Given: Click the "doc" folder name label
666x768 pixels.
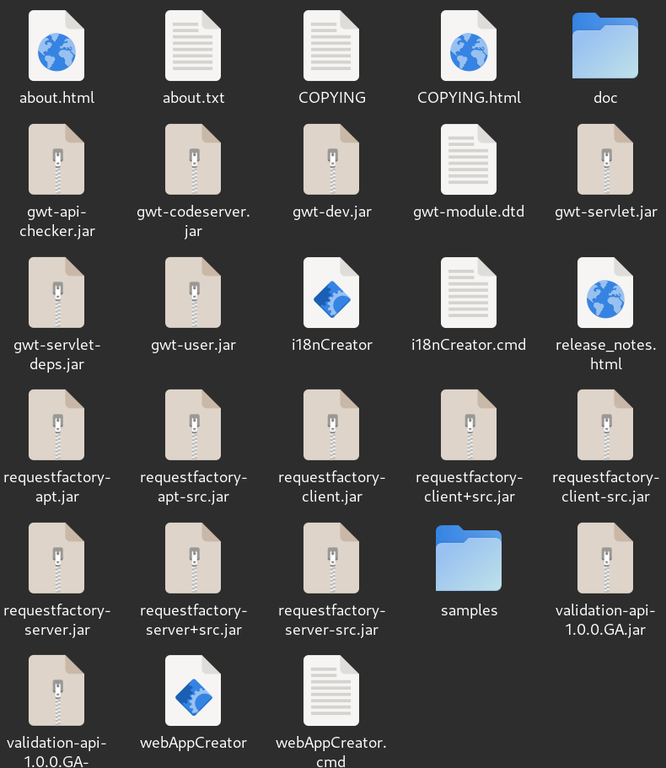Looking at the screenshot, I should (x=605, y=98).
